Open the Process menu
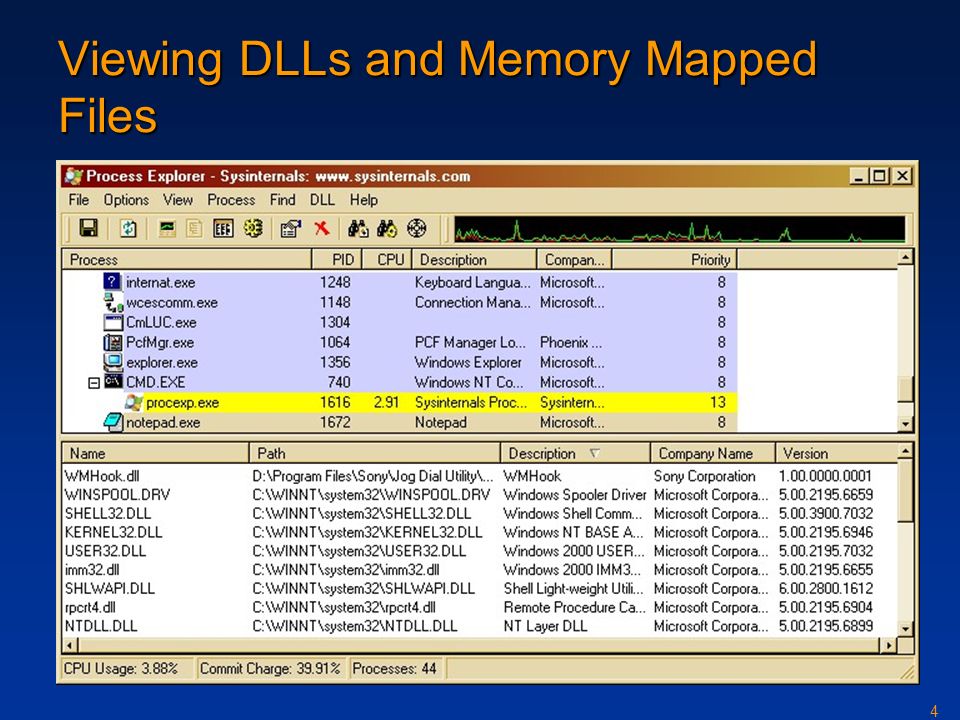 [x=231, y=200]
